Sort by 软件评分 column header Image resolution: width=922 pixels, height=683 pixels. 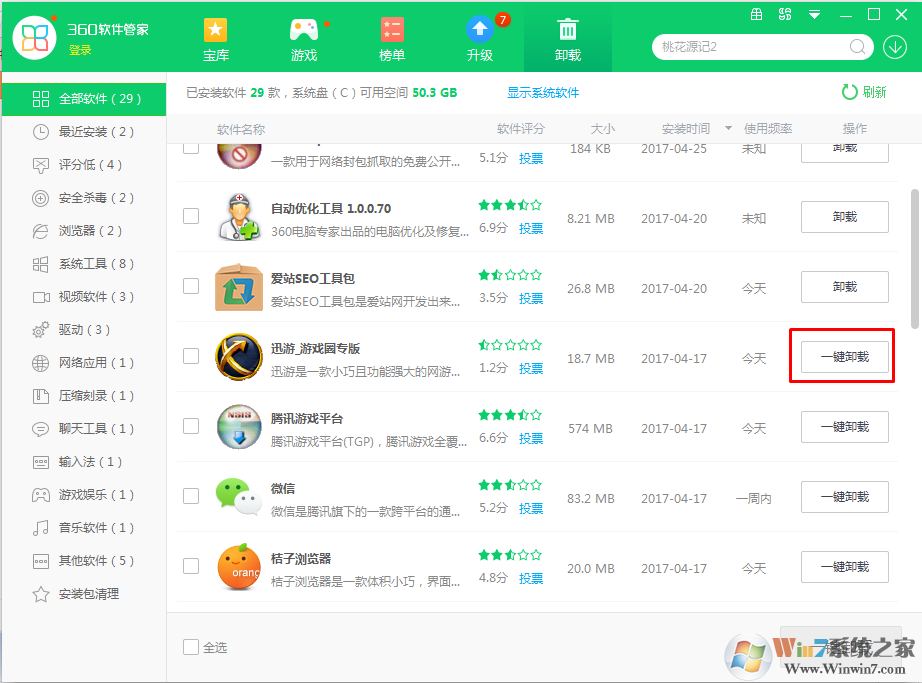(520, 128)
